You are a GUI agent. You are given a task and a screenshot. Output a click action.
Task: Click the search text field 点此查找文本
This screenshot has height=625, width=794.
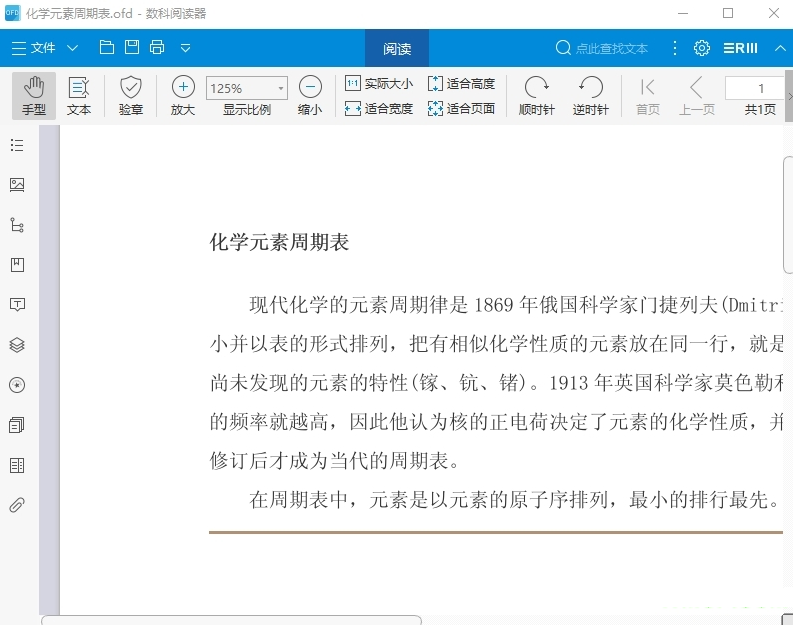[611, 48]
